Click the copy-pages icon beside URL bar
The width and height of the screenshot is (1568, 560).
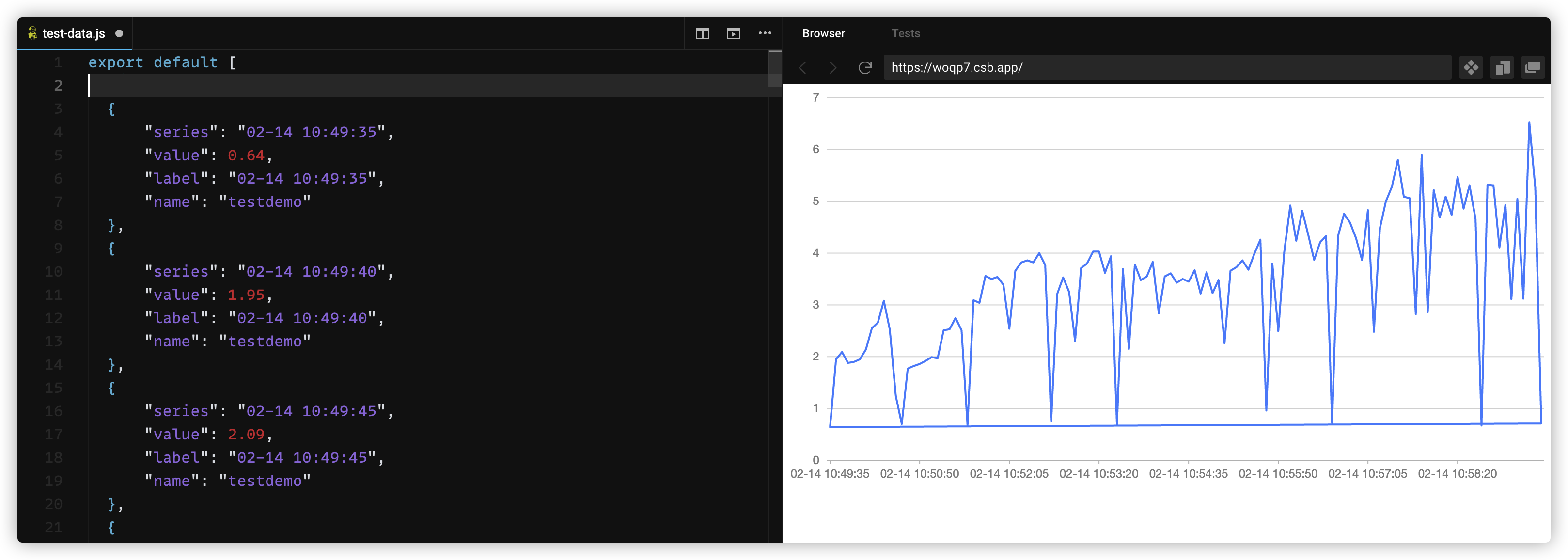coord(1502,67)
